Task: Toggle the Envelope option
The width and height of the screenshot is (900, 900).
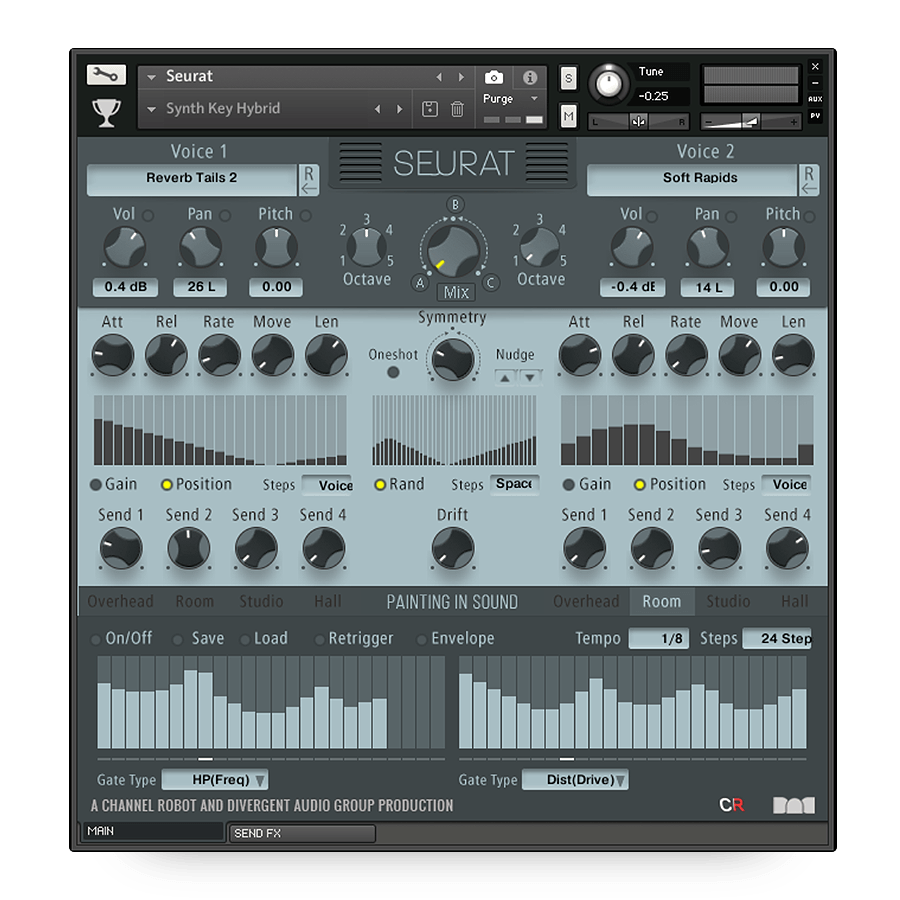Action: point(422,639)
